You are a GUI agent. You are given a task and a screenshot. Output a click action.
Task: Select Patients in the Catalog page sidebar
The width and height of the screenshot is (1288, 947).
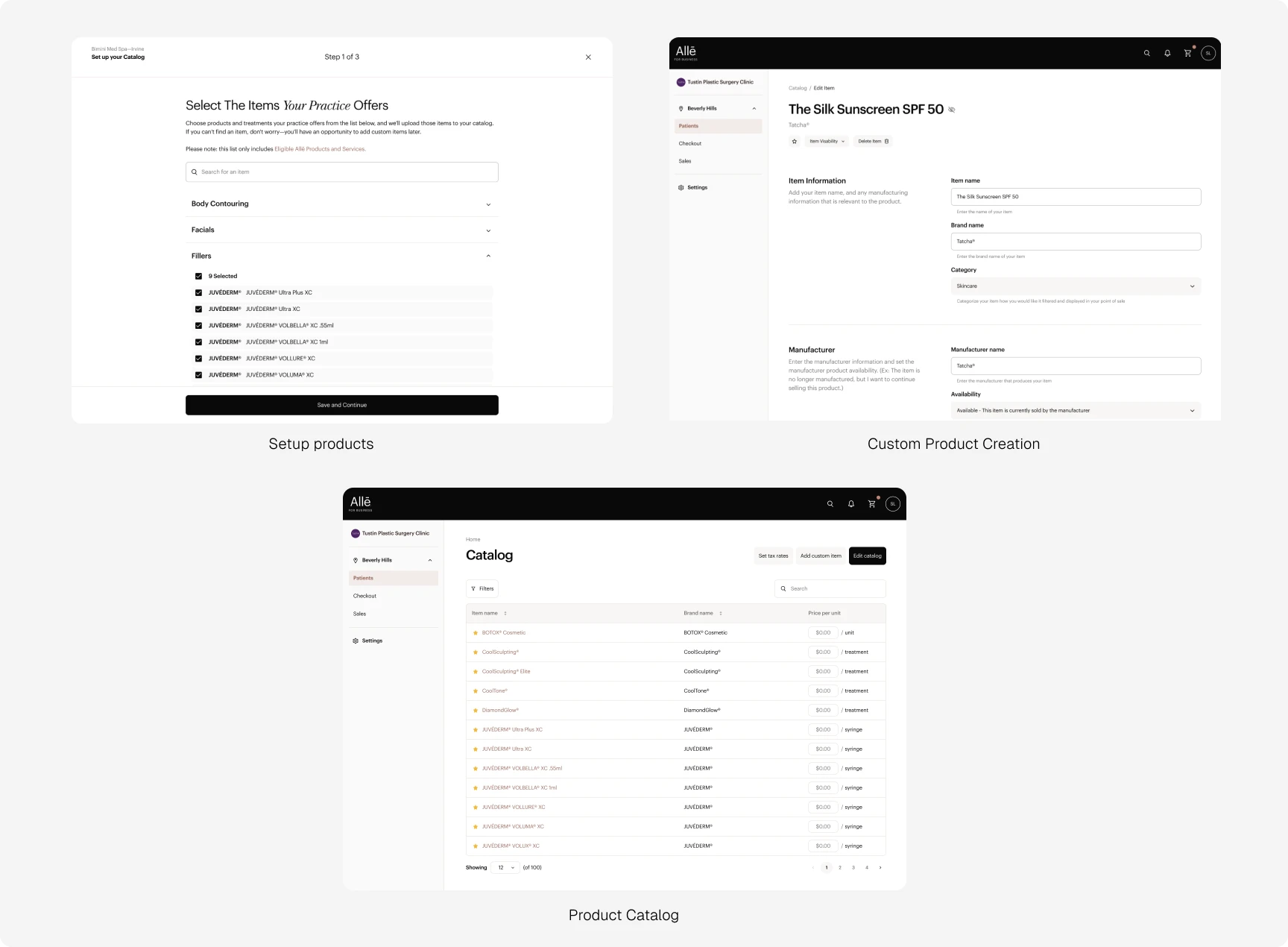(393, 578)
